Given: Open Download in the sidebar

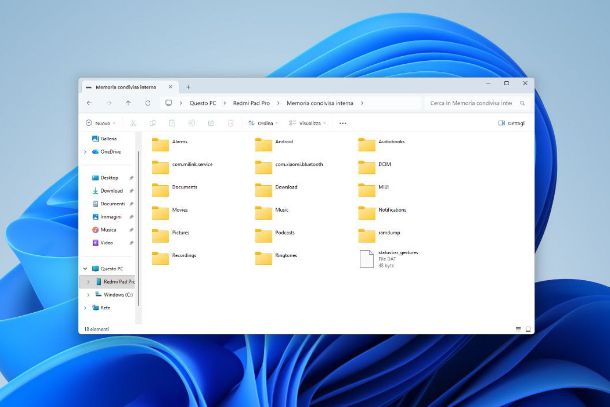Looking at the screenshot, I should tap(107, 191).
